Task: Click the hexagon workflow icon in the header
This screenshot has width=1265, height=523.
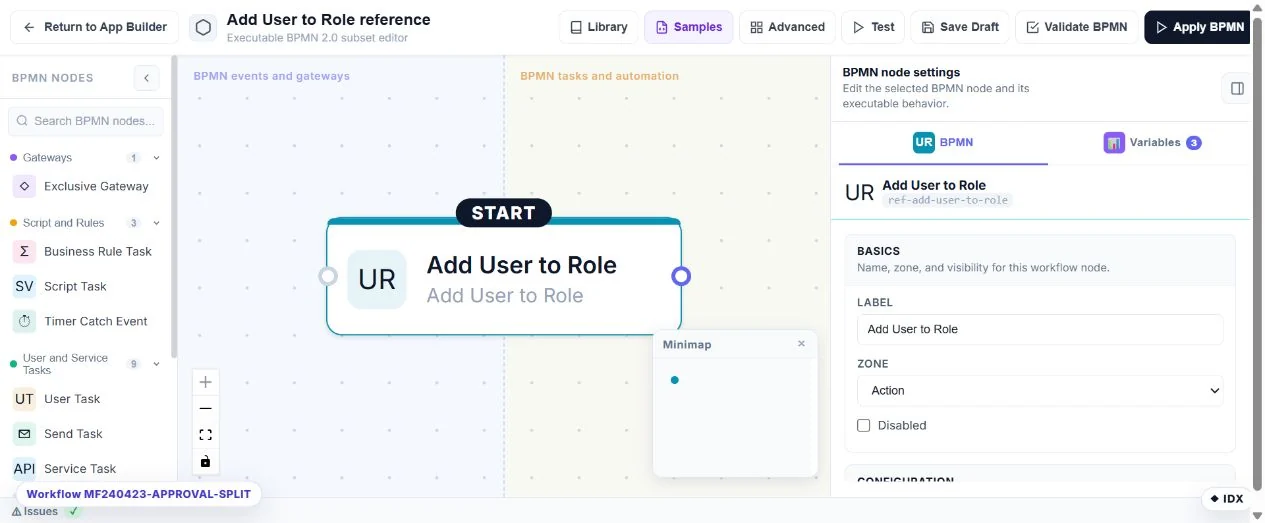Action: pyautogui.click(x=203, y=27)
